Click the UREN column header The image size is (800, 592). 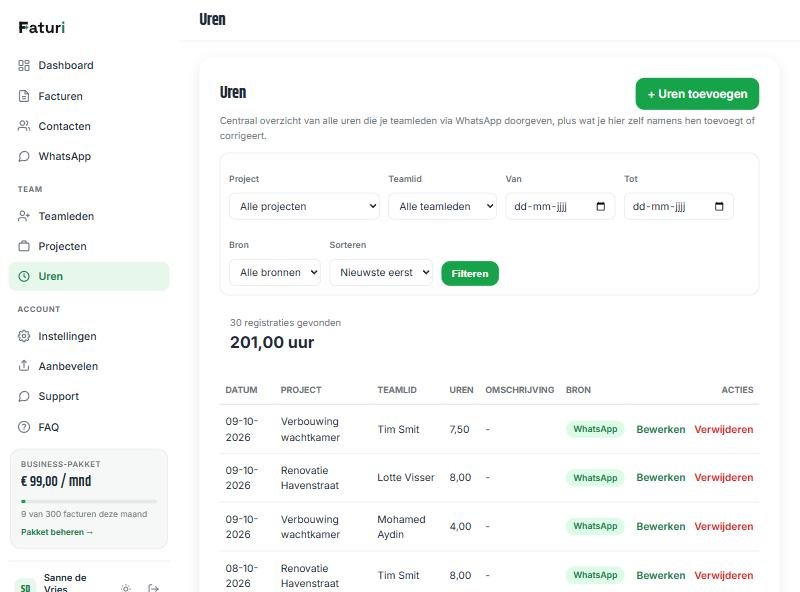click(461, 390)
